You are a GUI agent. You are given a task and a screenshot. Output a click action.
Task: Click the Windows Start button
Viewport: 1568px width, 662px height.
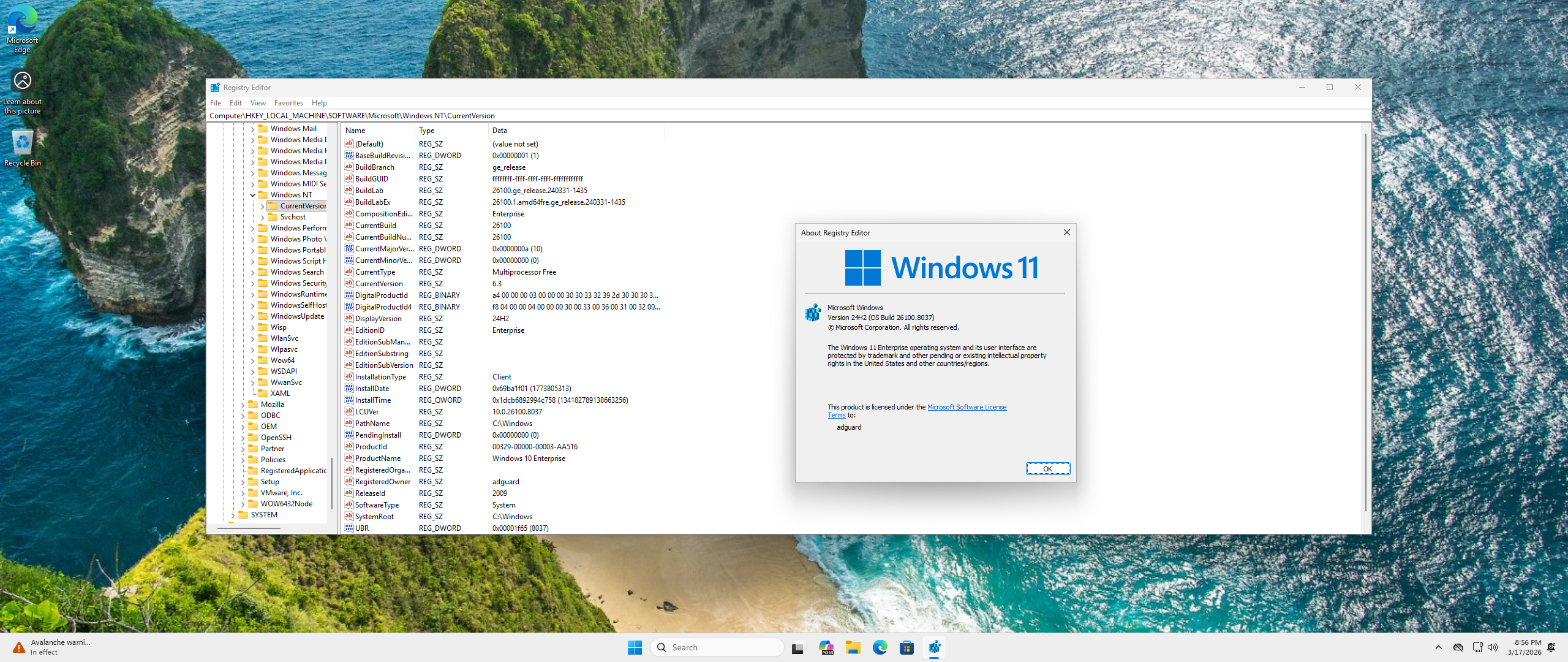(x=635, y=647)
